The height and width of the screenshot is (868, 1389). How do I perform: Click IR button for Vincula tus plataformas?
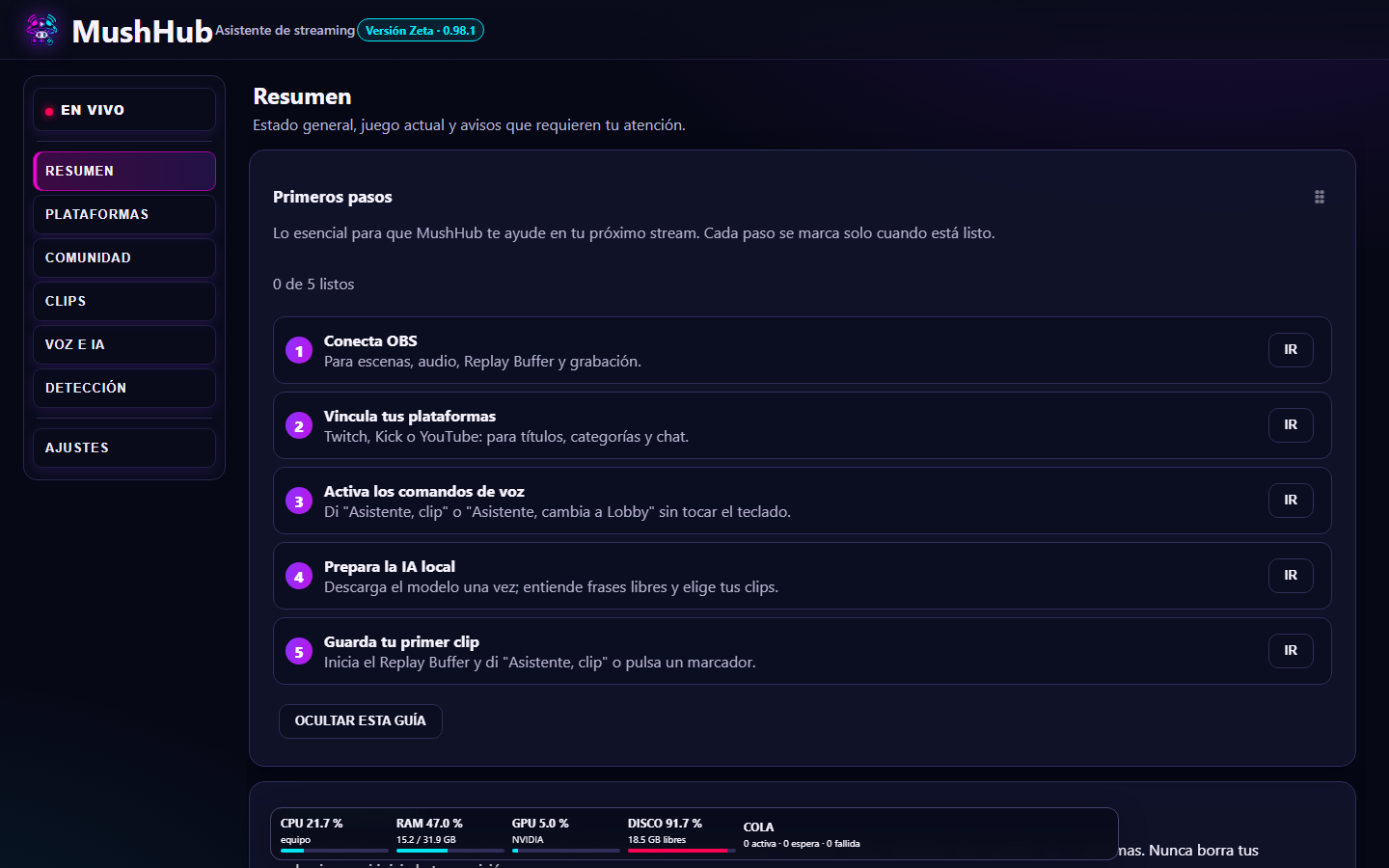(x=1291, y=425)
